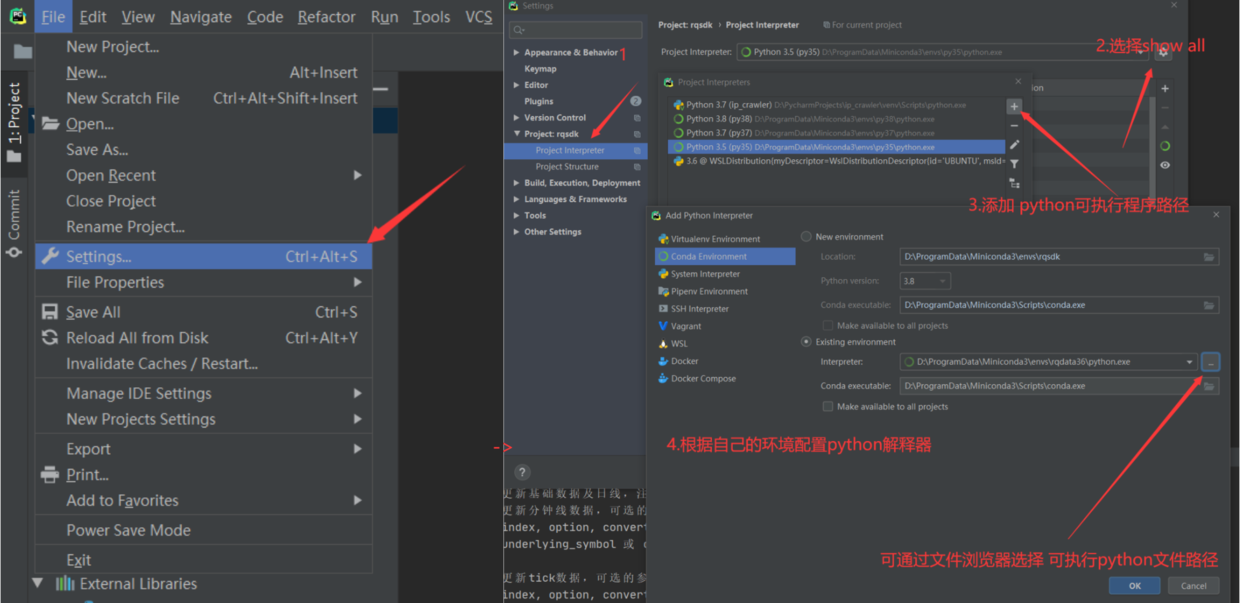Add interpreter with the plus icon
Screen dimensions: 1240x603
pyautogui.click(x=1014, y=106)
